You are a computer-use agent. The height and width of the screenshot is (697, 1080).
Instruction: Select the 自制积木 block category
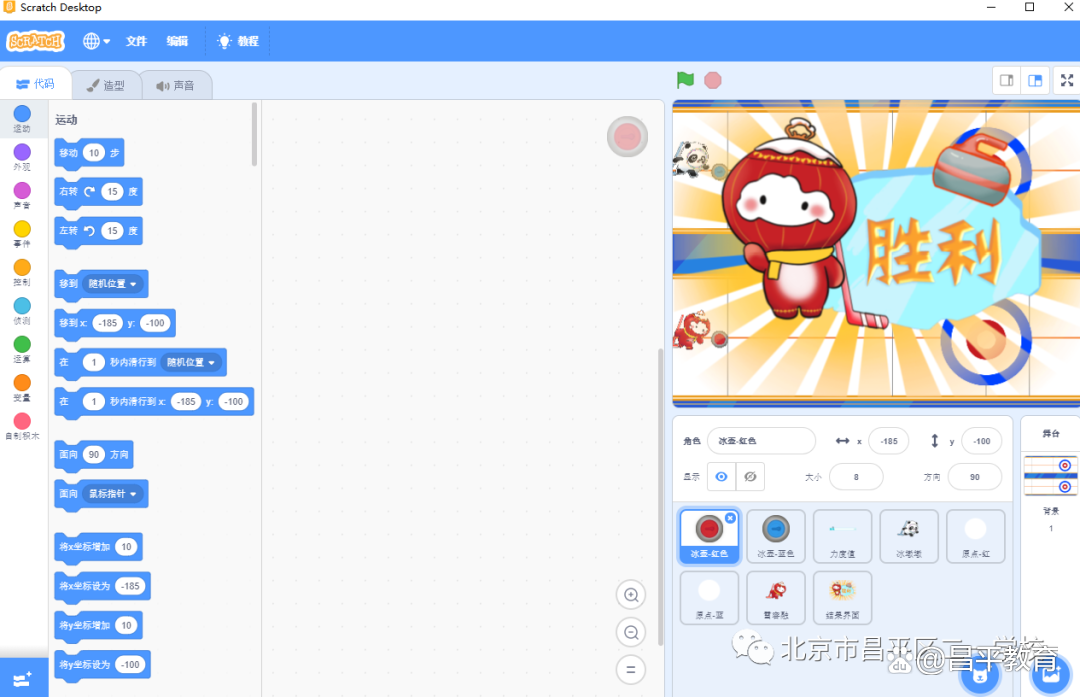22,427
